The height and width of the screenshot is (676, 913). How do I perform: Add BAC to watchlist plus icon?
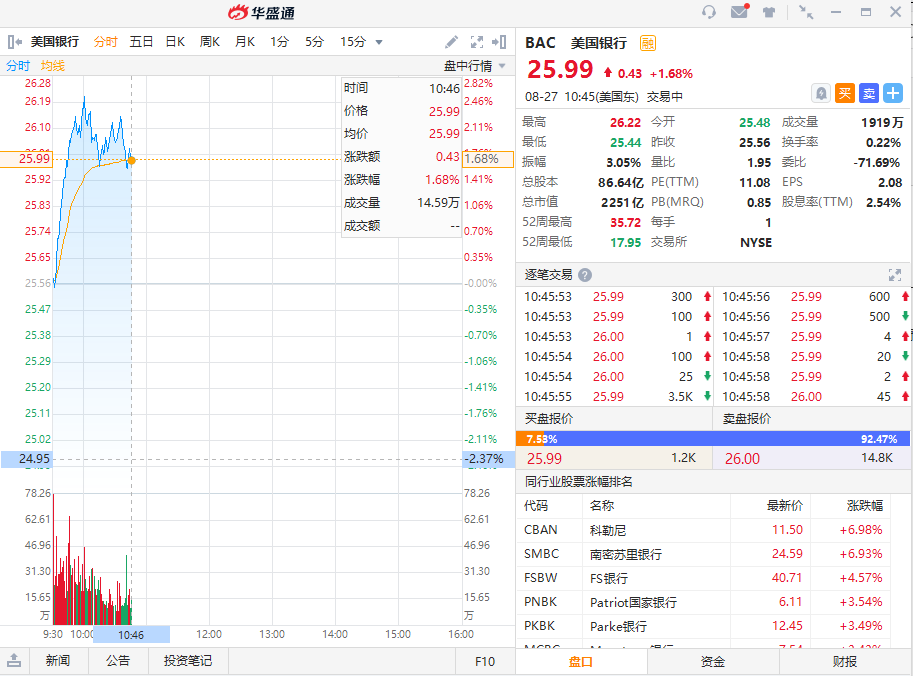[893, 93]
